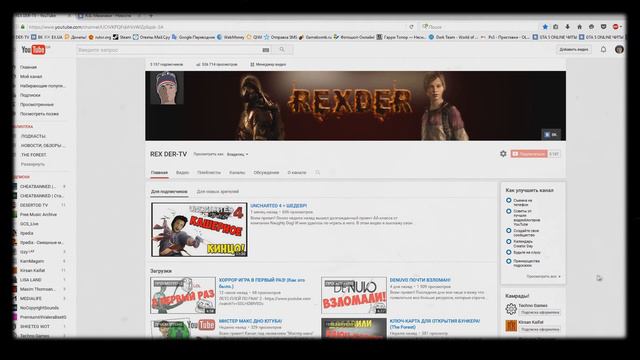The height and width of the screenshot is (360, 640).
Task: Open the notifications bell
Action: coord(603,49)
